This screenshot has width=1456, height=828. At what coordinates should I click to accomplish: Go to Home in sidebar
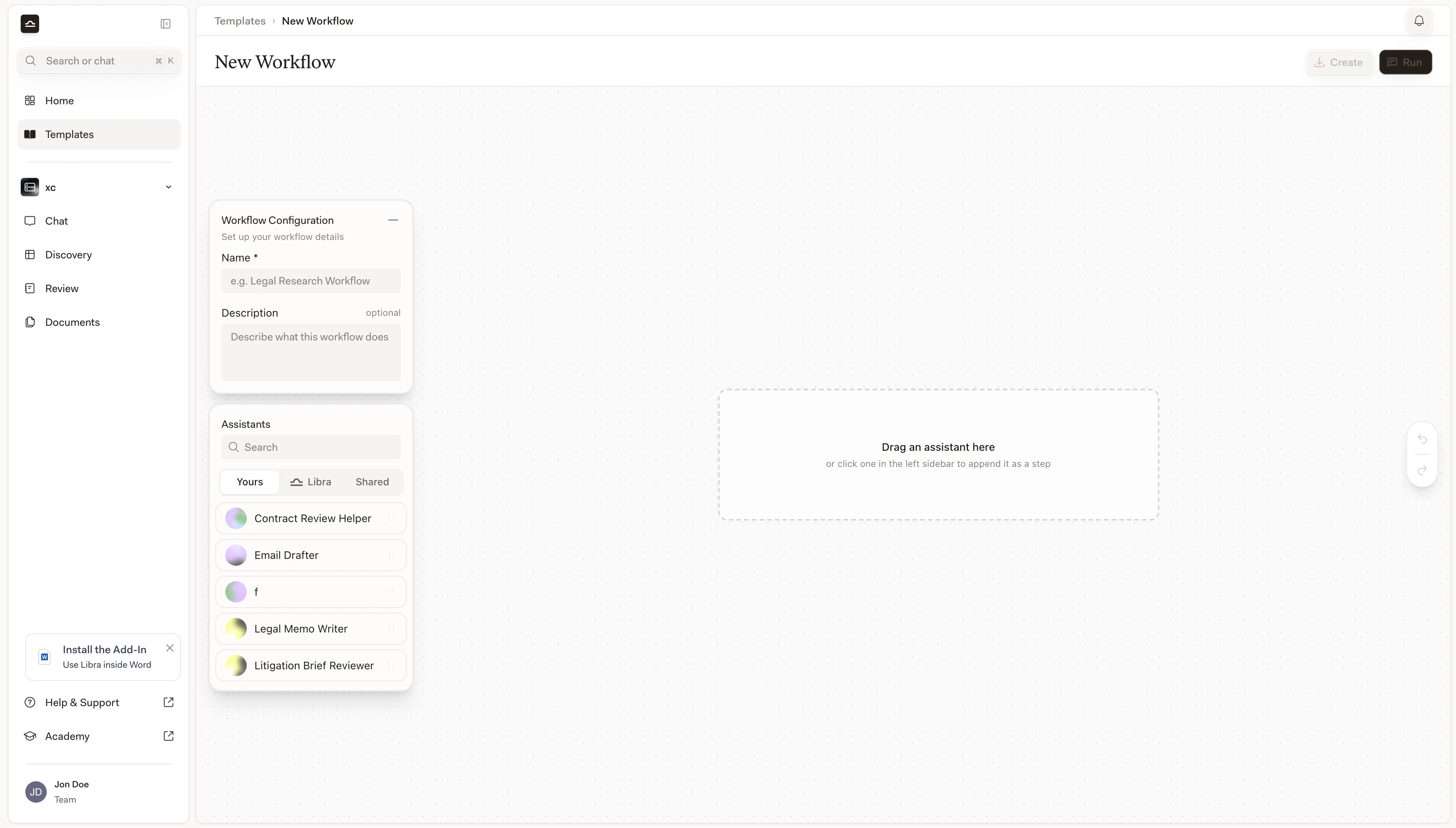99,101
